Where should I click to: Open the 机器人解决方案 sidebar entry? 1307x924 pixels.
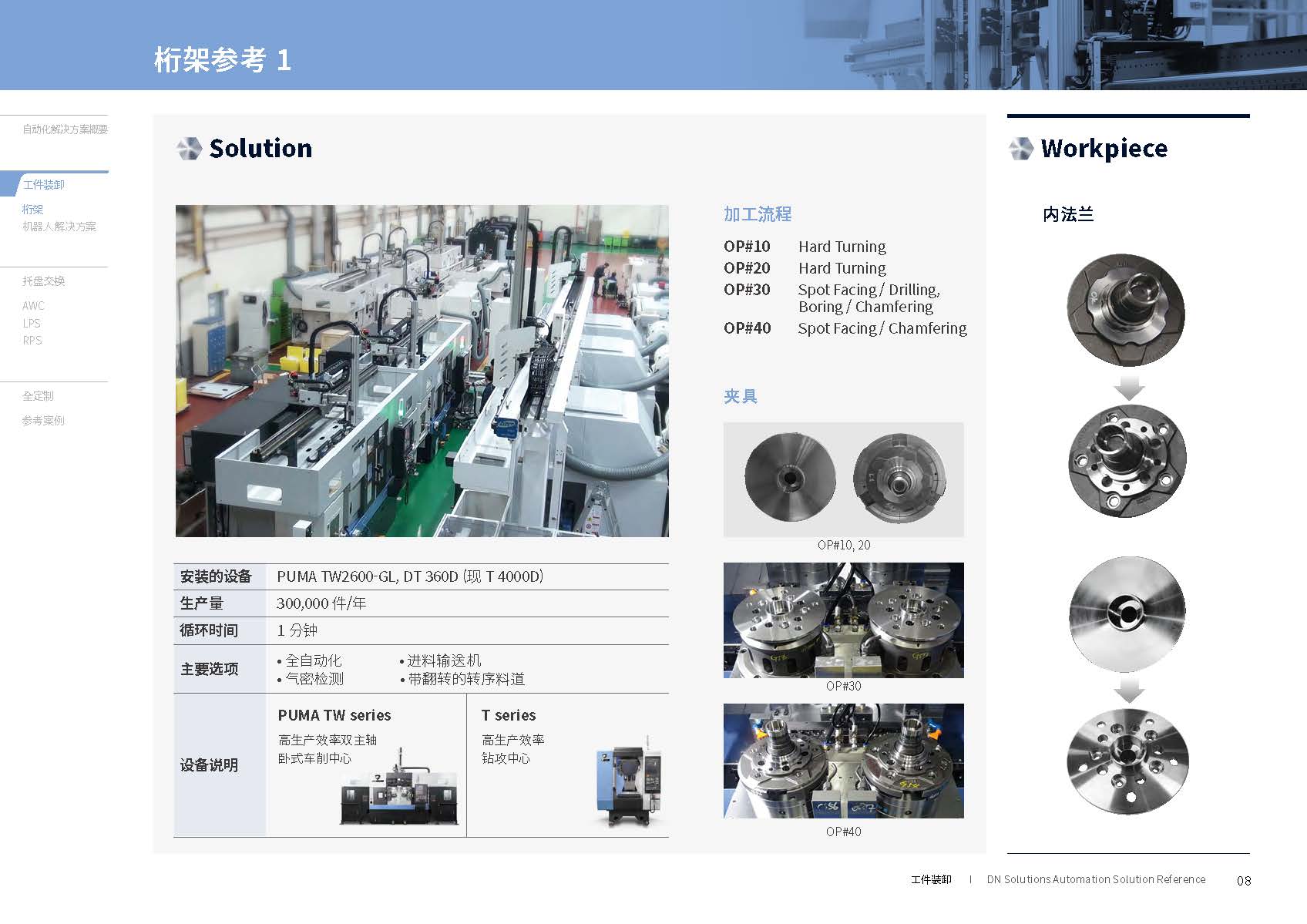pos(59,227)
